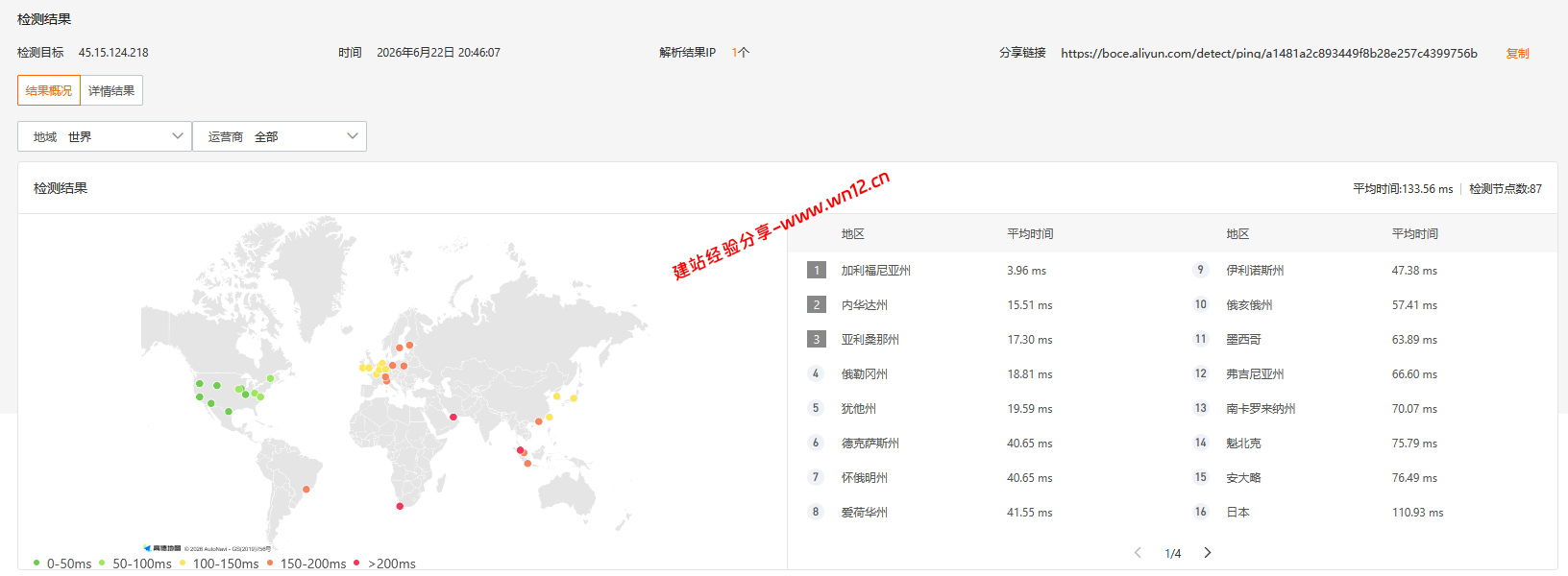Screen dimensions: 1568x576
Task: Click rank 2 badge for 内华达州
Action: coord(817,304)
